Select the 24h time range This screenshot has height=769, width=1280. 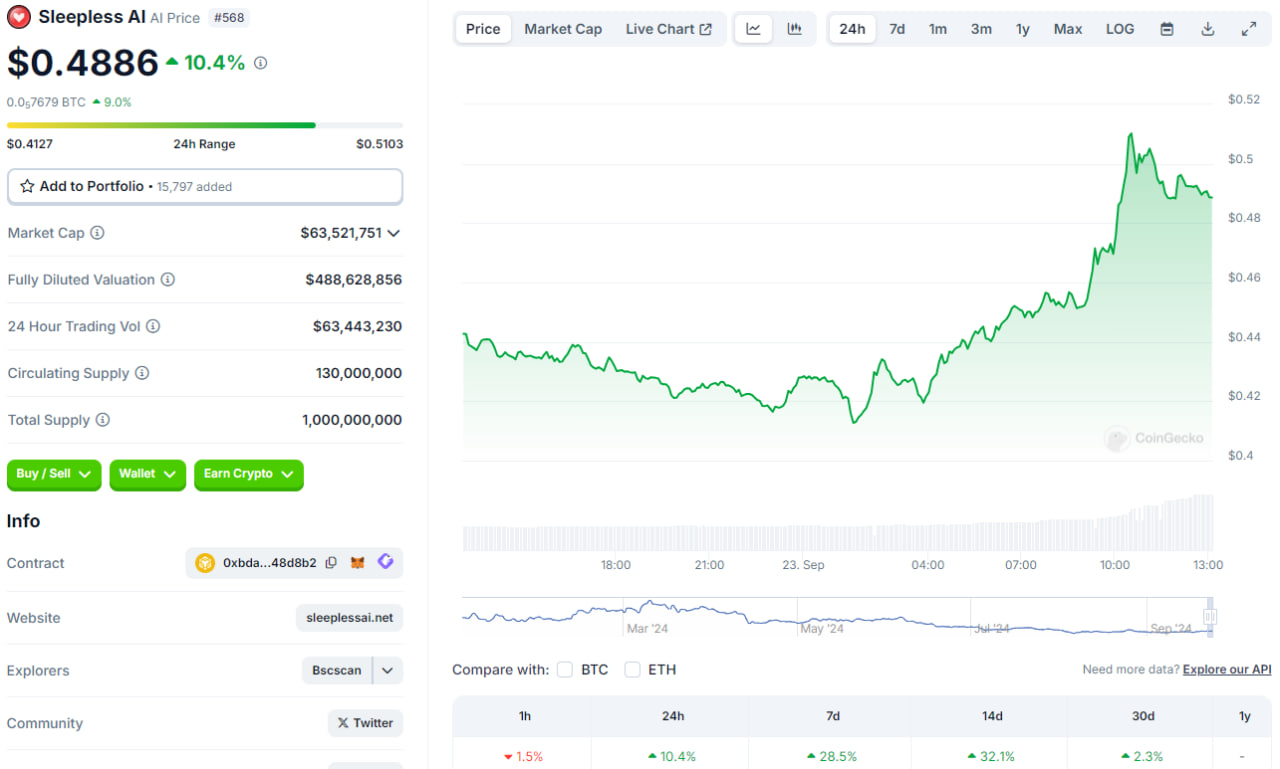(x=852, y=29)
